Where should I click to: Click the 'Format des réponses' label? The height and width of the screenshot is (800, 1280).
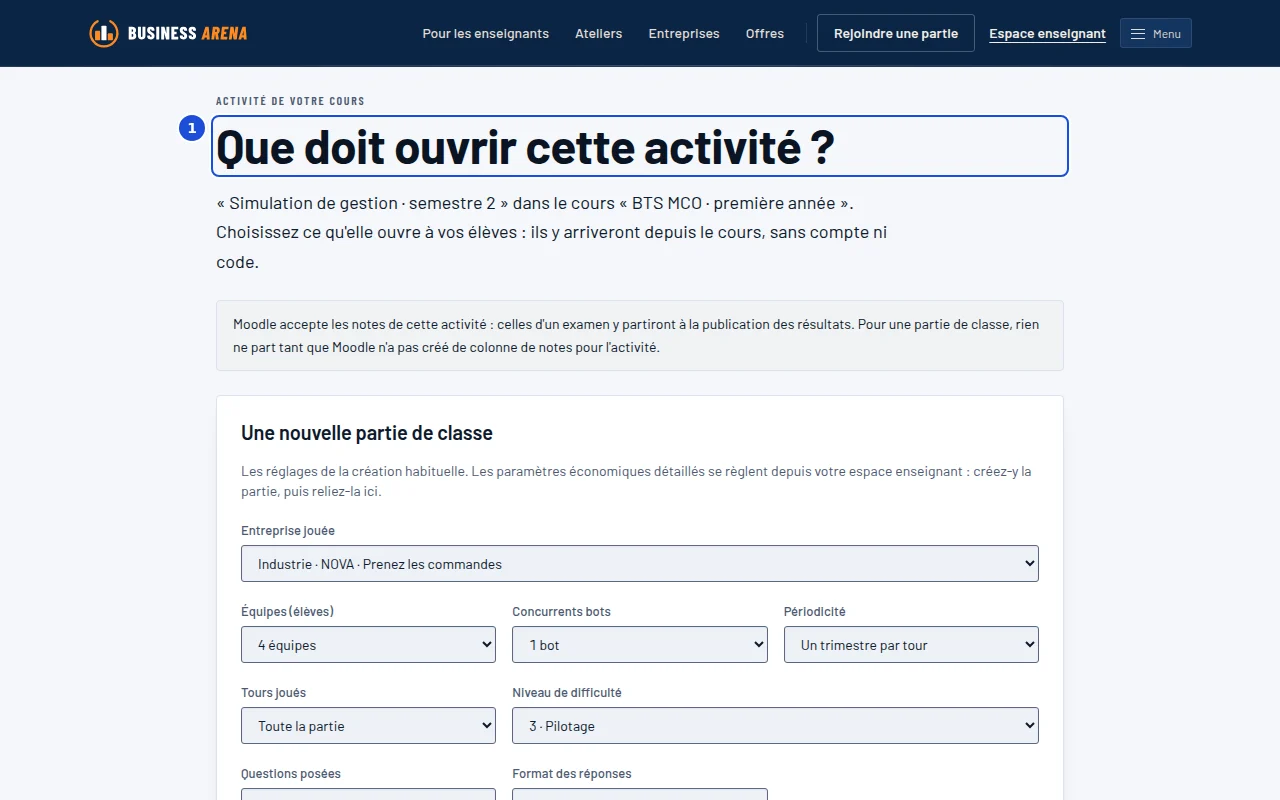tap(572, 774)
